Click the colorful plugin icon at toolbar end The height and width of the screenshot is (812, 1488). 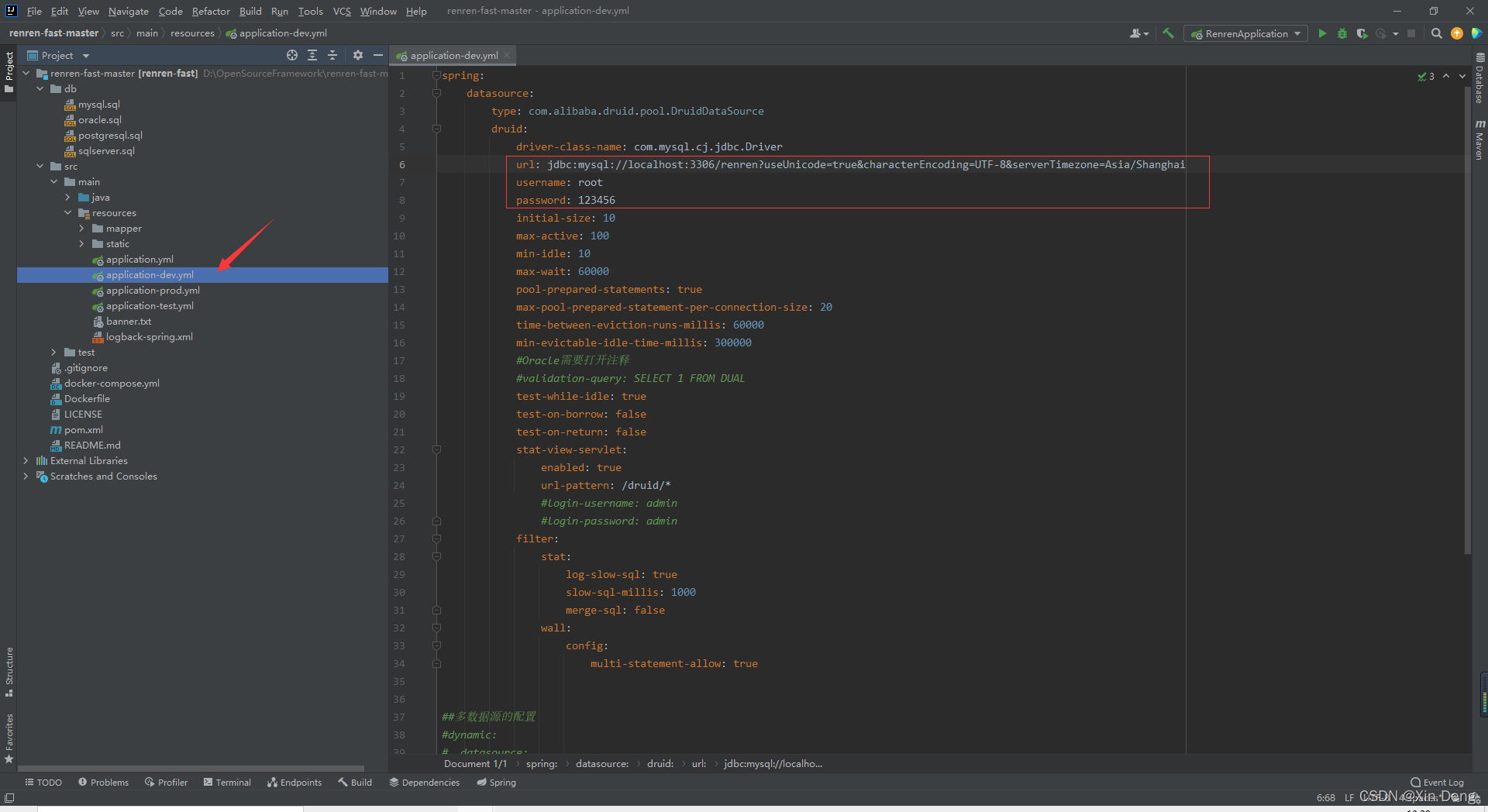pos(1476,33)
